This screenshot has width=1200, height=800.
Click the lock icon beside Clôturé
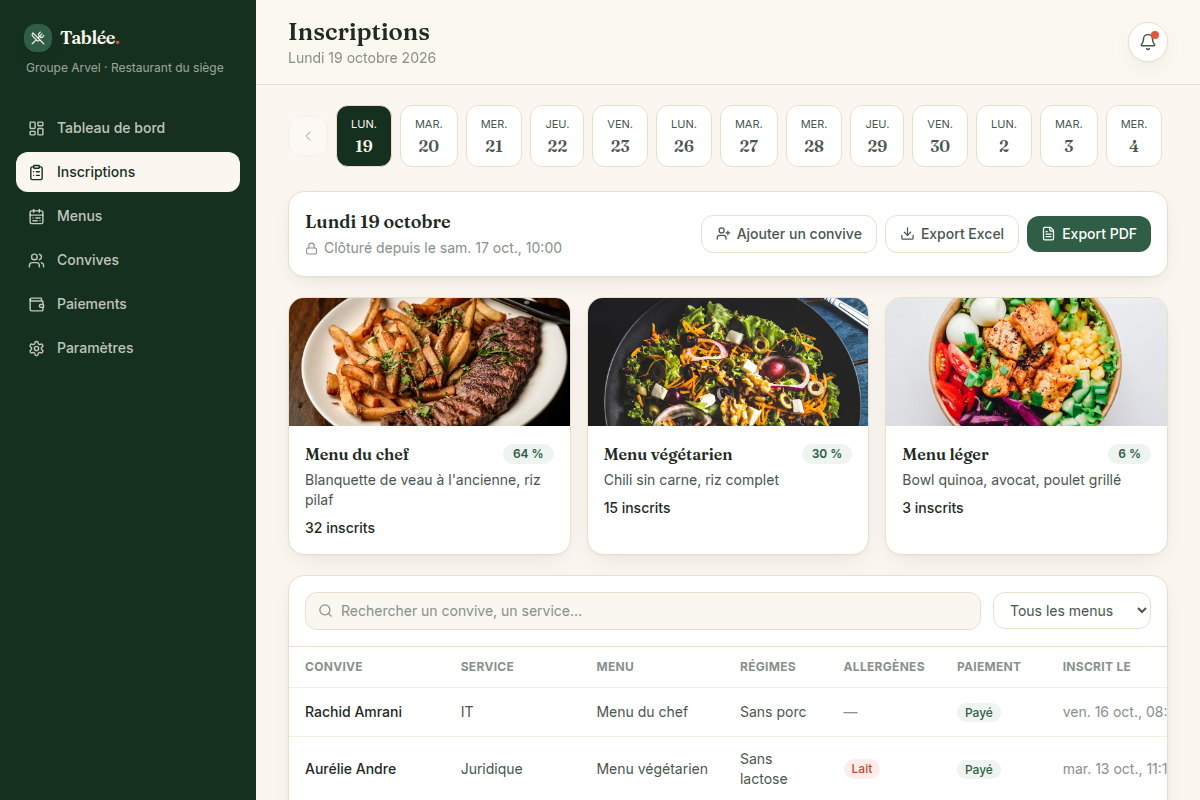click(x=312, y=248)
